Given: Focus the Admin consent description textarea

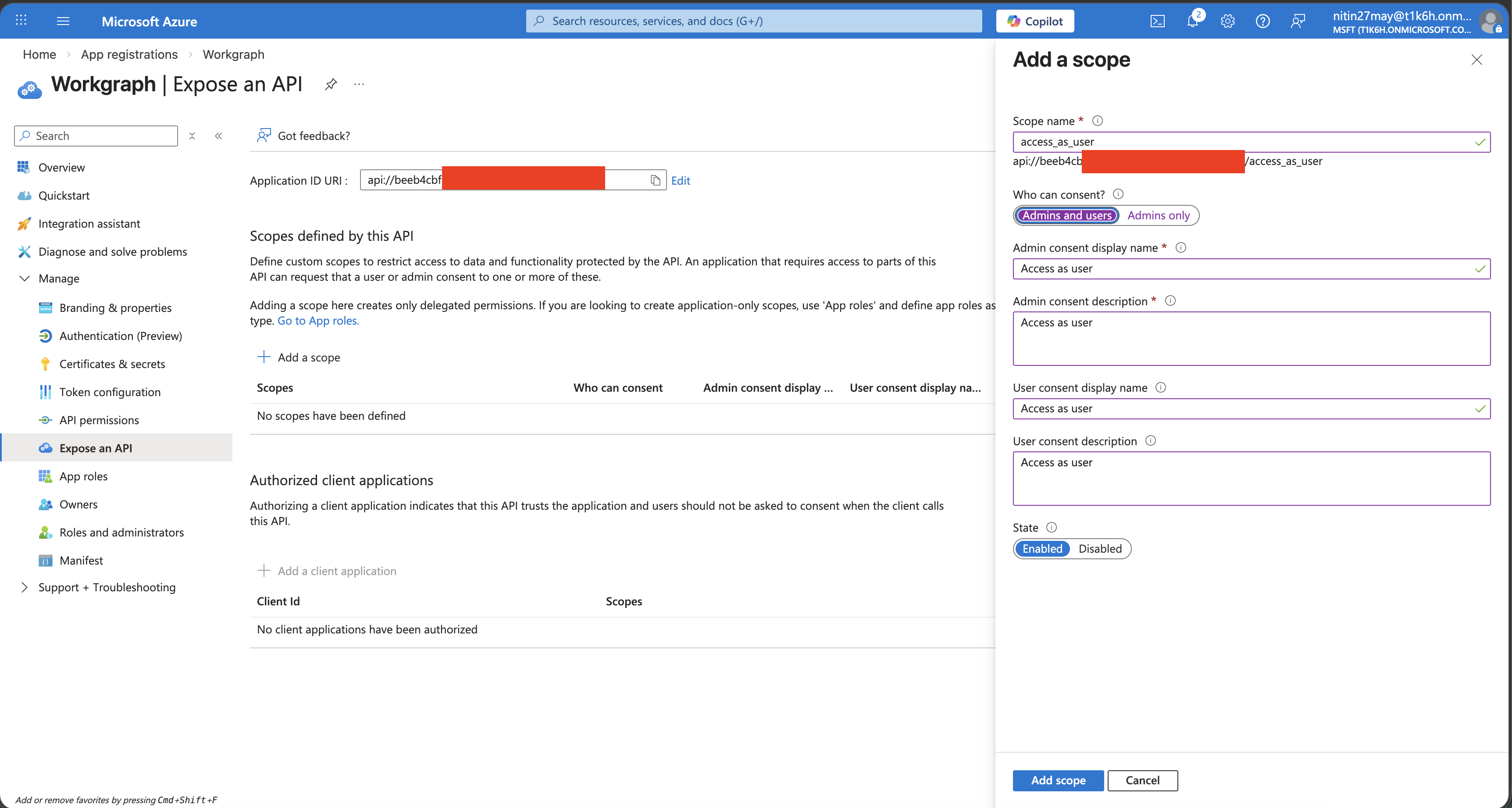Looking at the screenshot, I should coord(1251,338).
